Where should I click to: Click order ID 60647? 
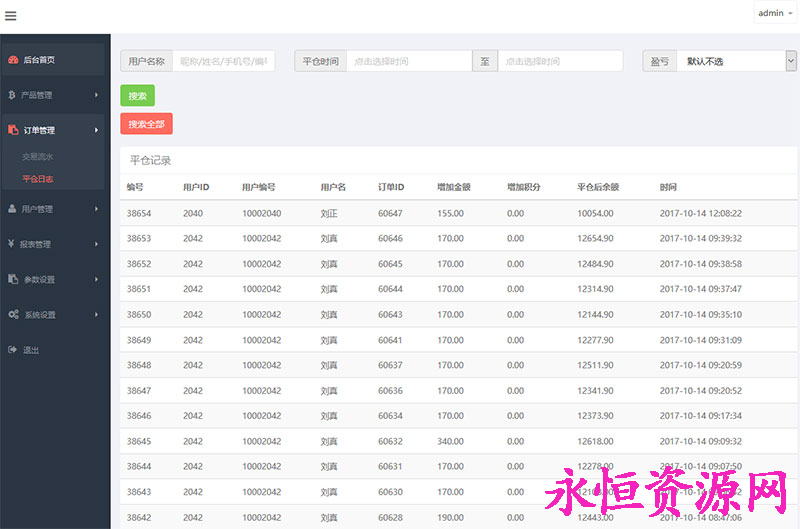click(x=390, y=213)
